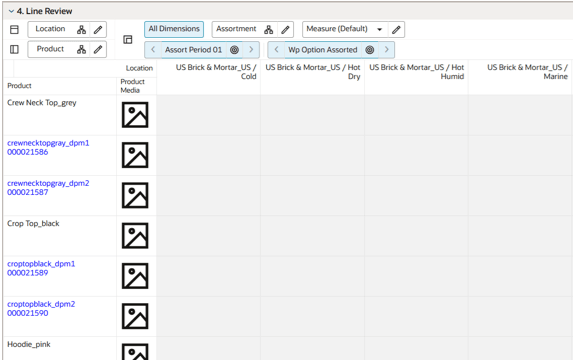Screen dimensions: 573x362
Task: Open the image placeholder for crewnecktopgray_dpm1
Action: [135, 155]
